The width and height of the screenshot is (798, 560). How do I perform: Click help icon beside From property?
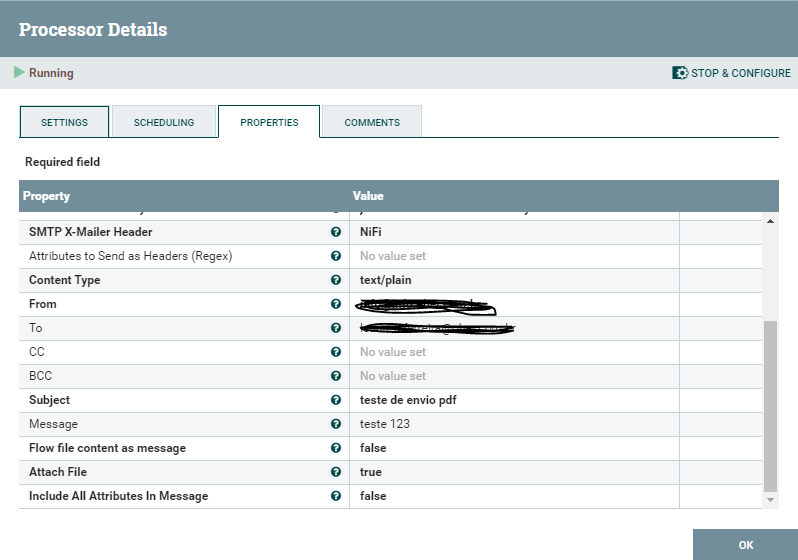coord(336,304)
